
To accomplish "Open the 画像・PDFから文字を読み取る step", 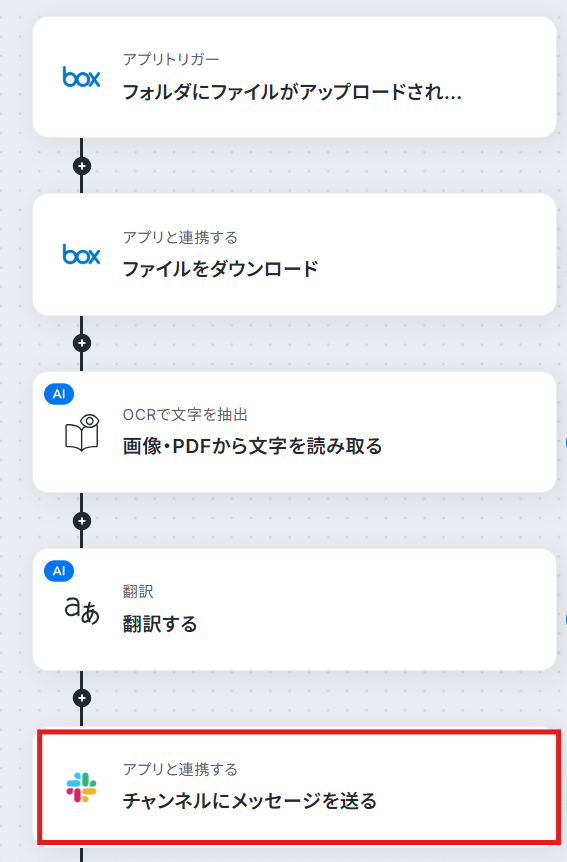I will pyautogui.click(x=294, y=432).
